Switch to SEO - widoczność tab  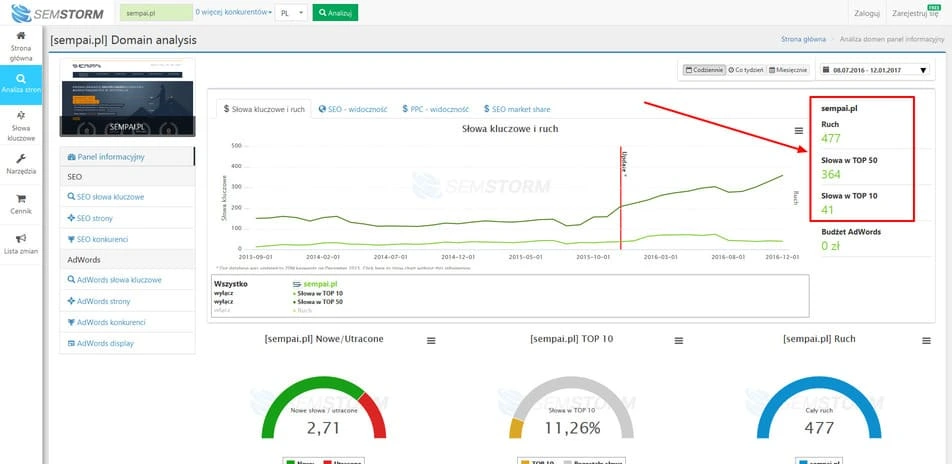352,108
